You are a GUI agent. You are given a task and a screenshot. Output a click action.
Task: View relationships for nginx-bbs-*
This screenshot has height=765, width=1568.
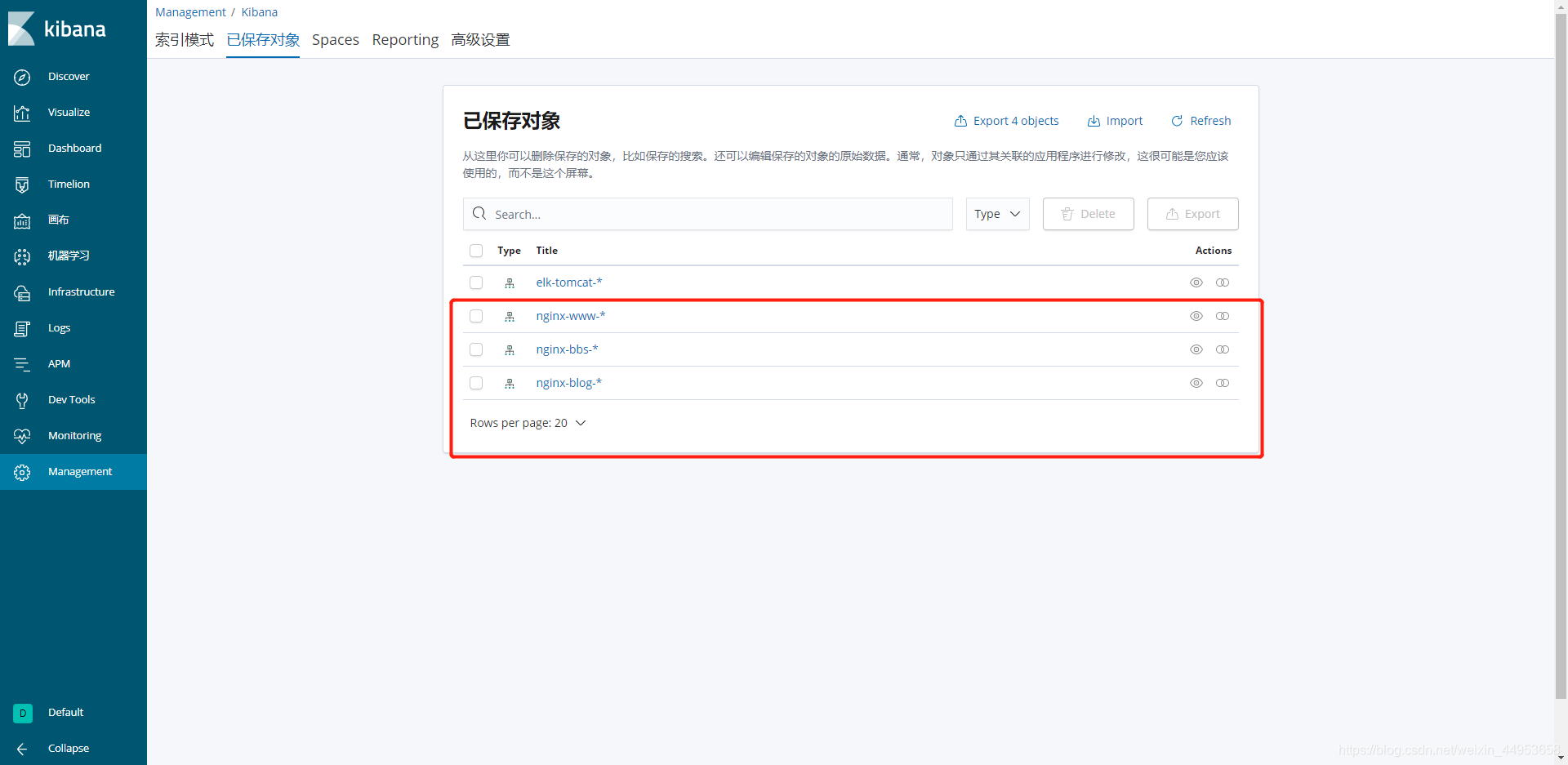coord(1223,349)
